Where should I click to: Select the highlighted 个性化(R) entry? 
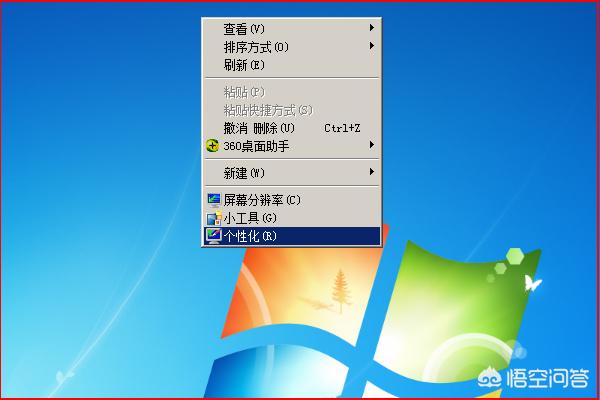(249, 236)
